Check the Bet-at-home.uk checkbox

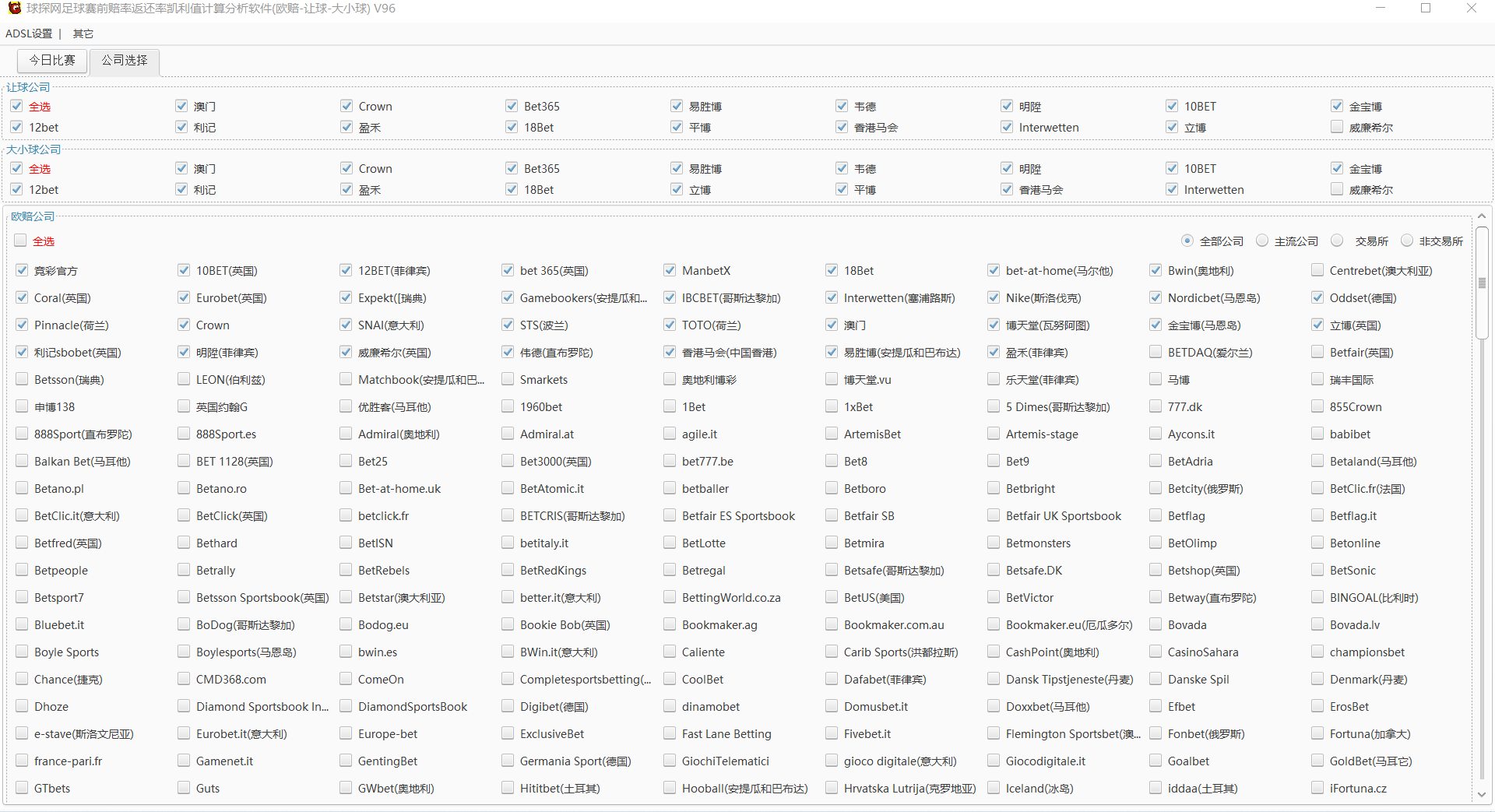pyautogui.click(x=346, y=488)
